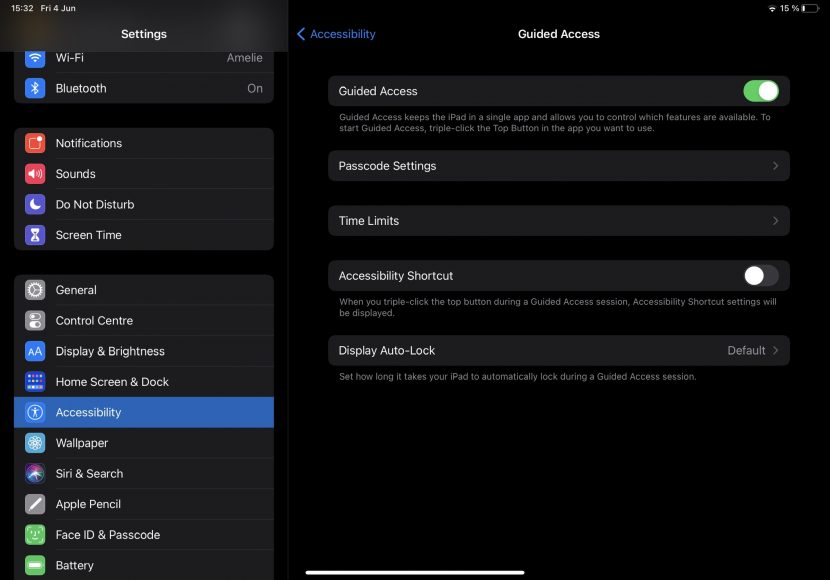The width and height of the screenshot is (830, 580).
Task: Tap the Display & Brightness AA icon
Action: (35, 351)
